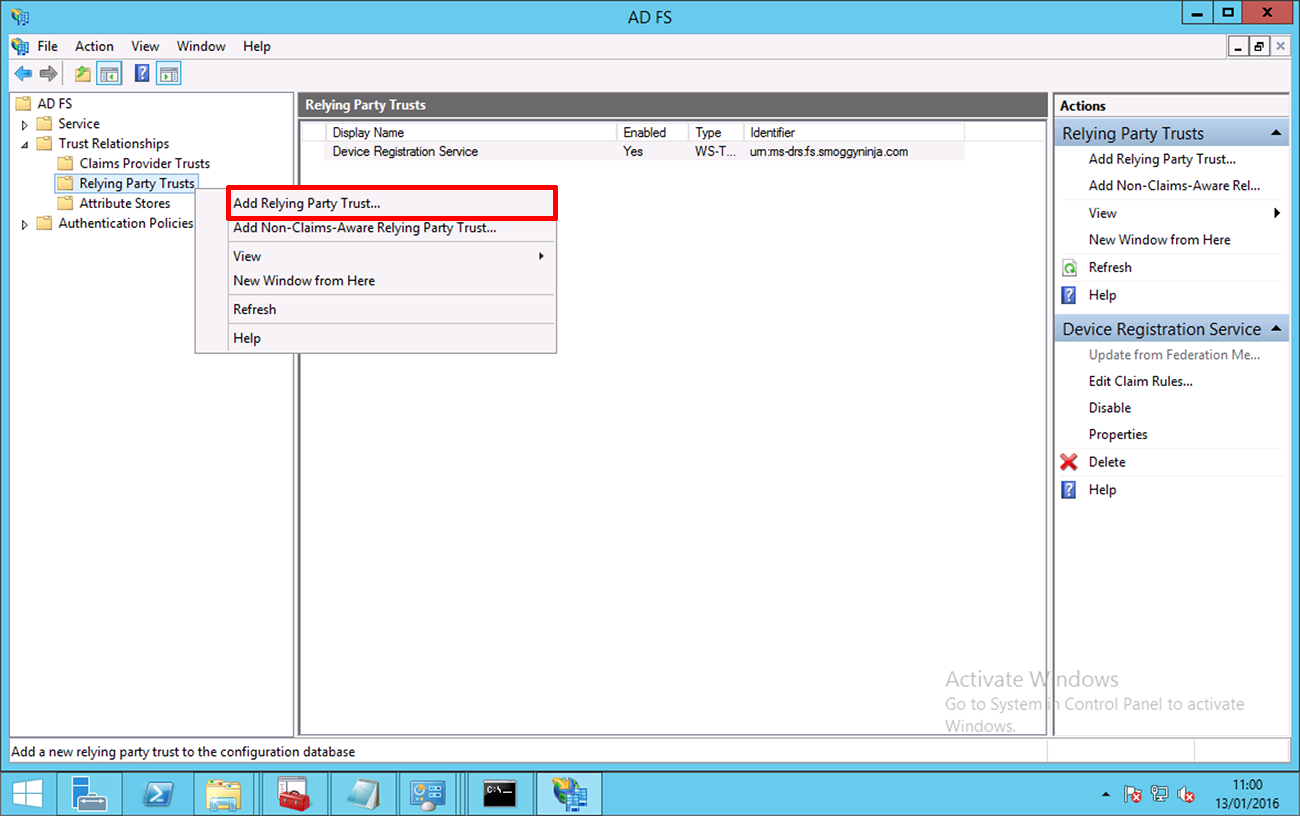Choose Add Relying Party Trust in context menu
Image resolution: width=1300 pixels, height=816 pixels.
click(390, 203)
